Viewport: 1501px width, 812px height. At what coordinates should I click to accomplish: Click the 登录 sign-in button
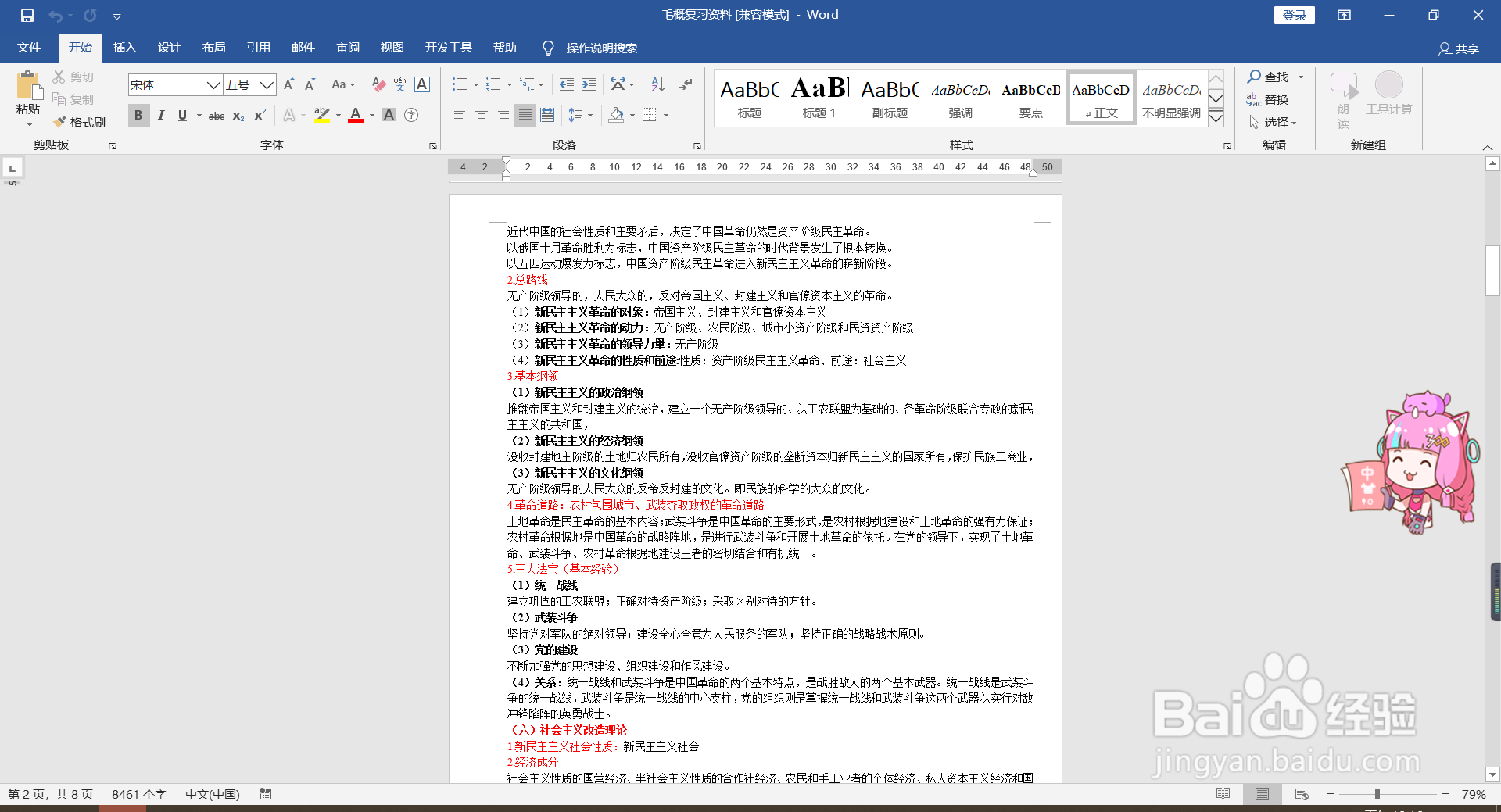click(1295, 15)
